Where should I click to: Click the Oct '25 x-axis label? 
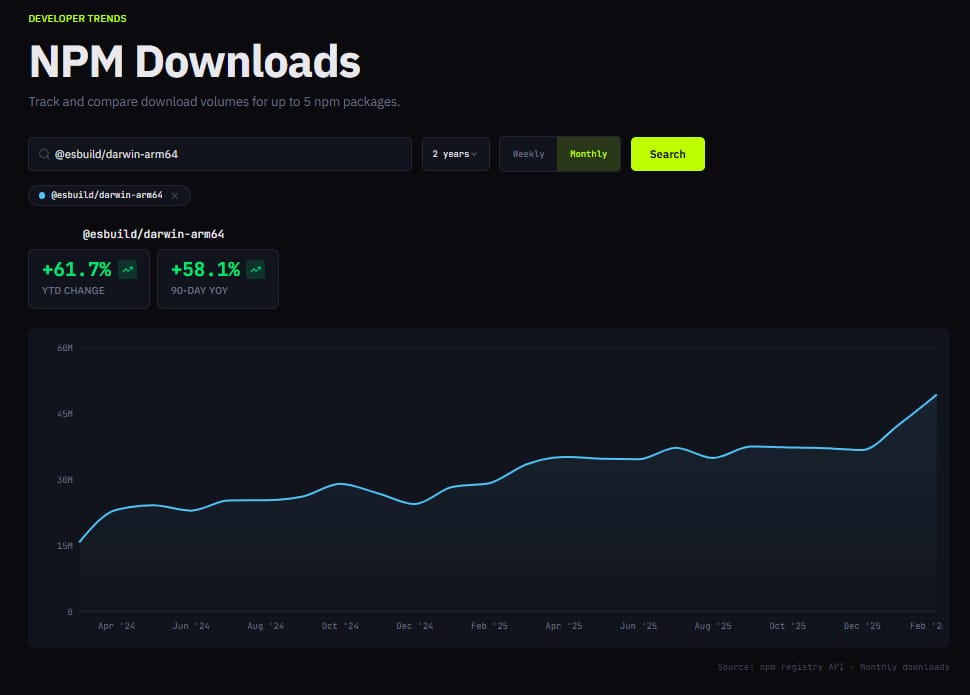pos(788,626)
